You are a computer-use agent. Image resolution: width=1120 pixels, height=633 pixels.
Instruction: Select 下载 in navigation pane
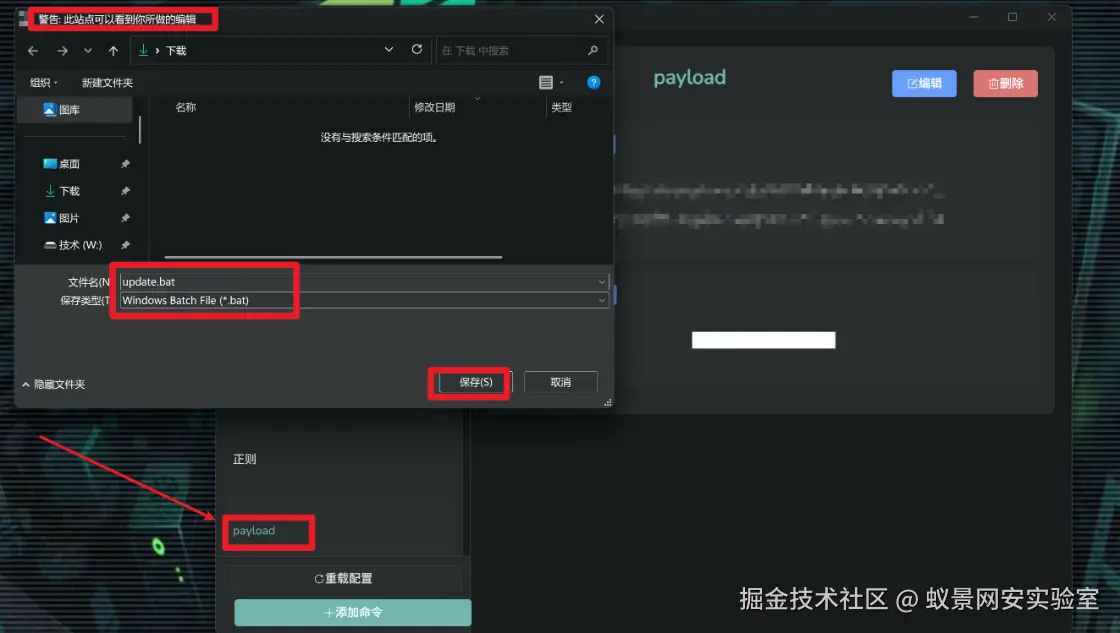(x=69, y=191)
